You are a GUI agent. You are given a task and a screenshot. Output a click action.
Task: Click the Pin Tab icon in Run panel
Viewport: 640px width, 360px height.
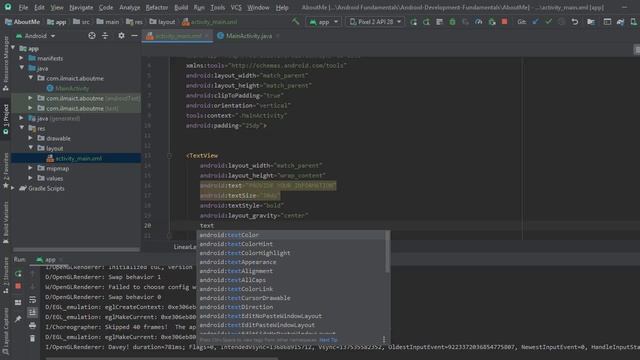click(x=18, y=319)
